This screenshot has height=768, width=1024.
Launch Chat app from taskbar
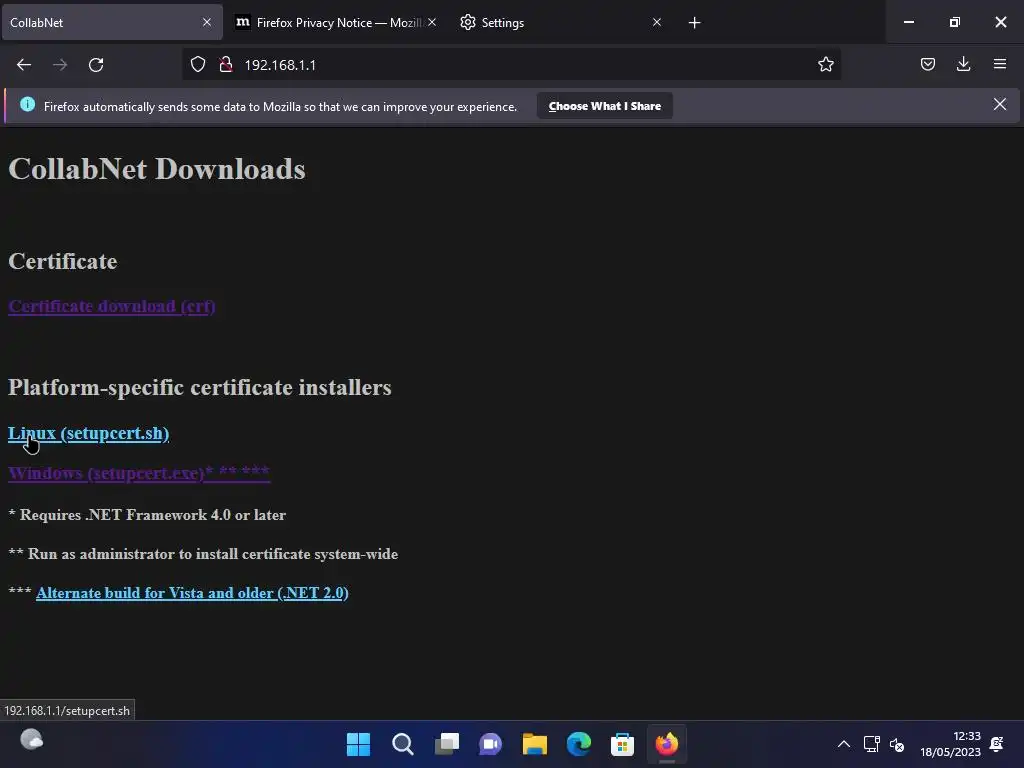coord(490,744)
